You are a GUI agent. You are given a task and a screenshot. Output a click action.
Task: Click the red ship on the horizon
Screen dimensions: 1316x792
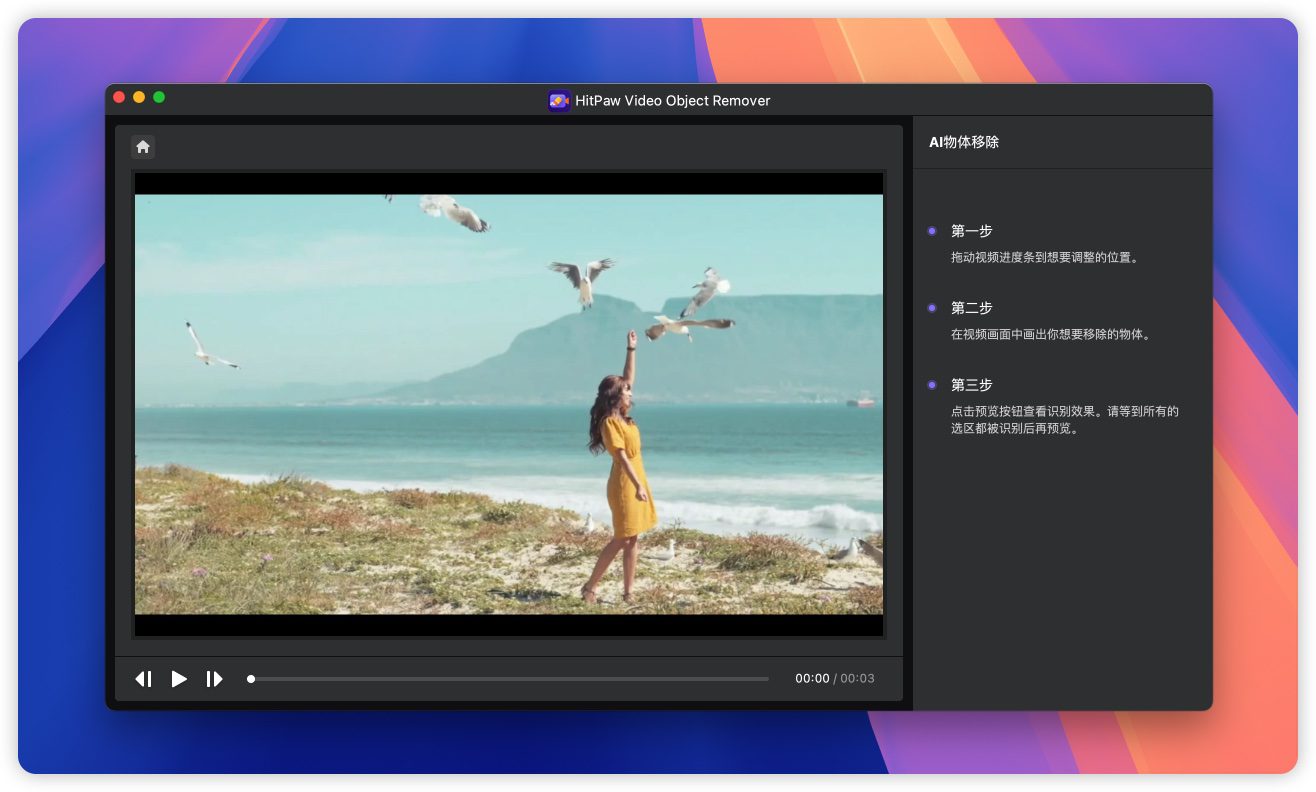(x=860, y=401)
